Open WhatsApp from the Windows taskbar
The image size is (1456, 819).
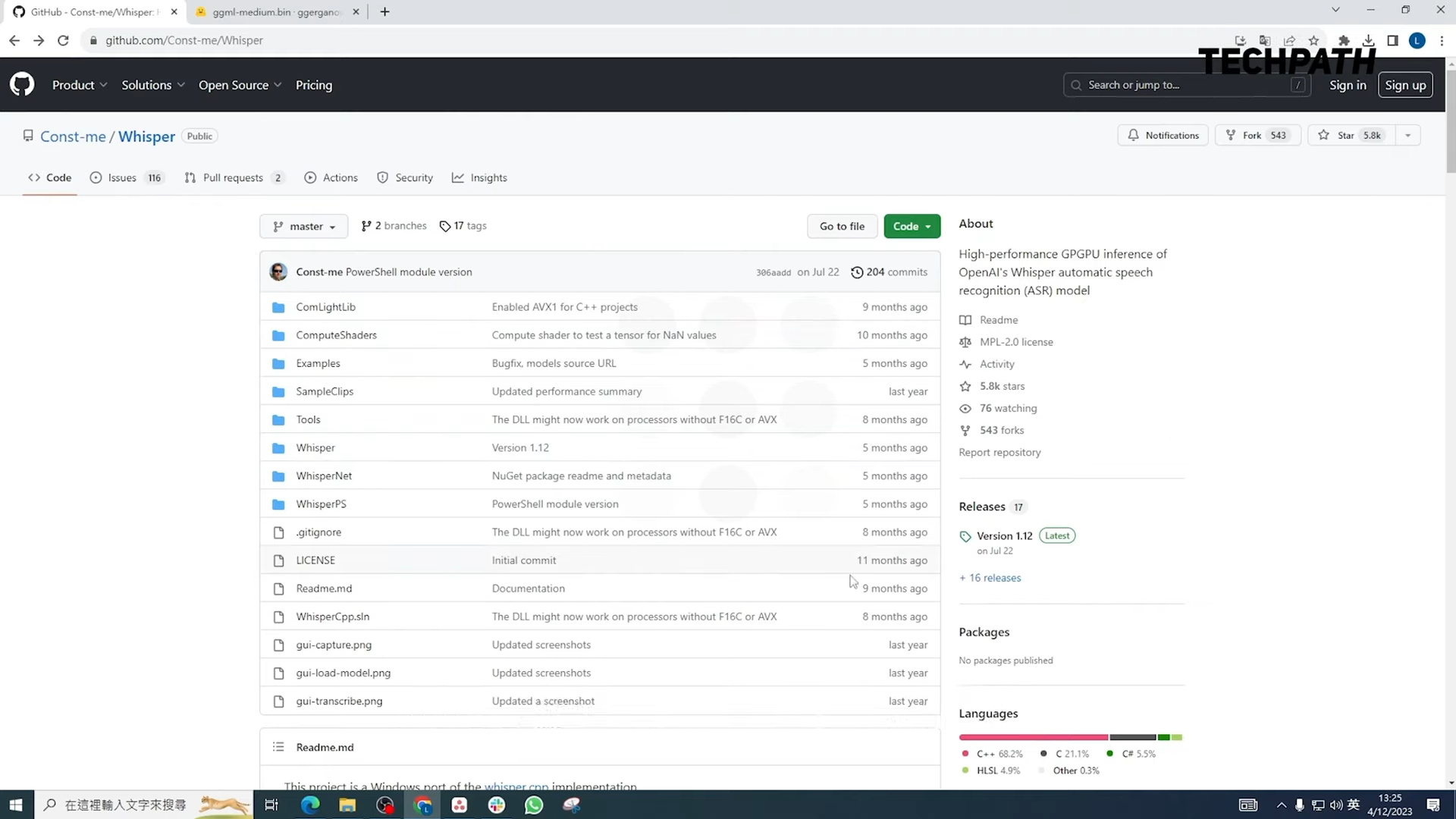(x=534, y=805)
